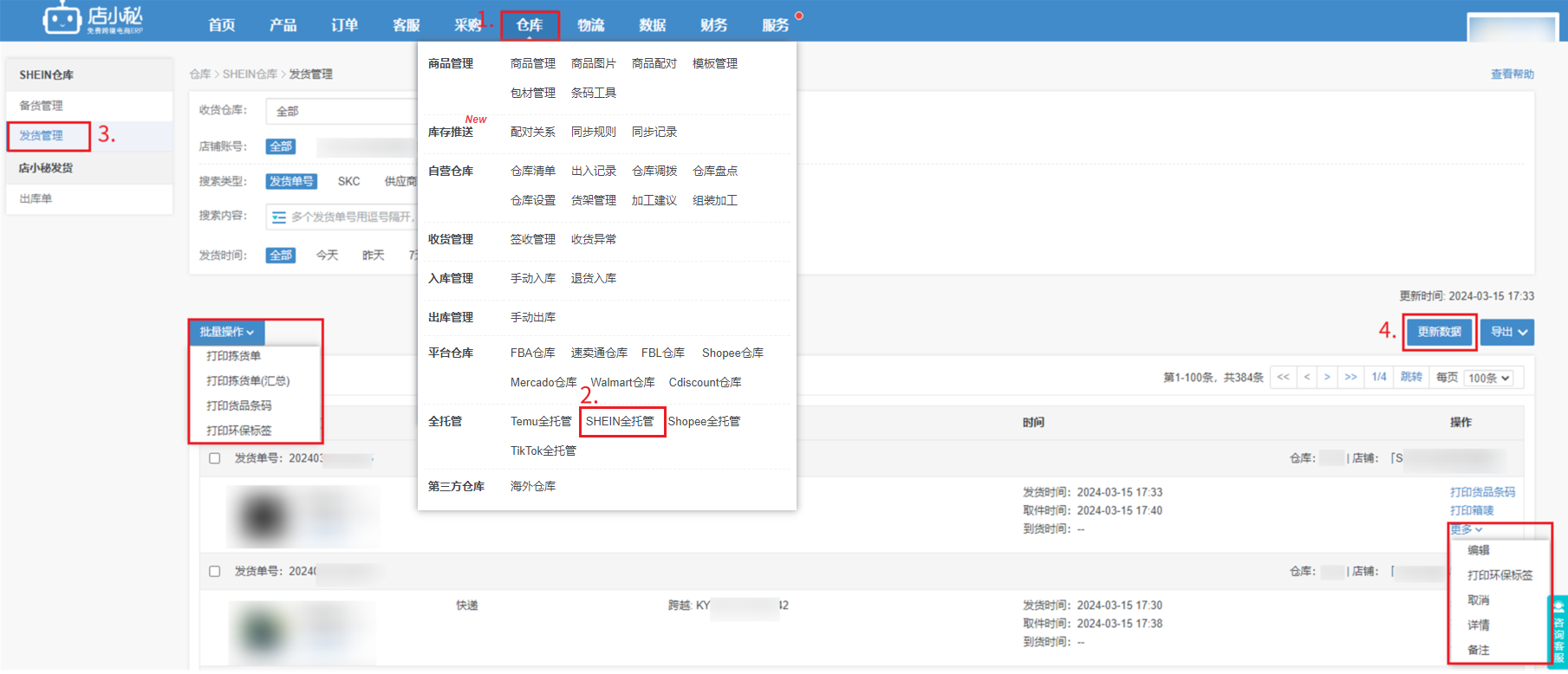Choose 备注 from the 更多 menu
Image resolution: width=1568 pixels, height=674 pixels.
[1478, 650]
